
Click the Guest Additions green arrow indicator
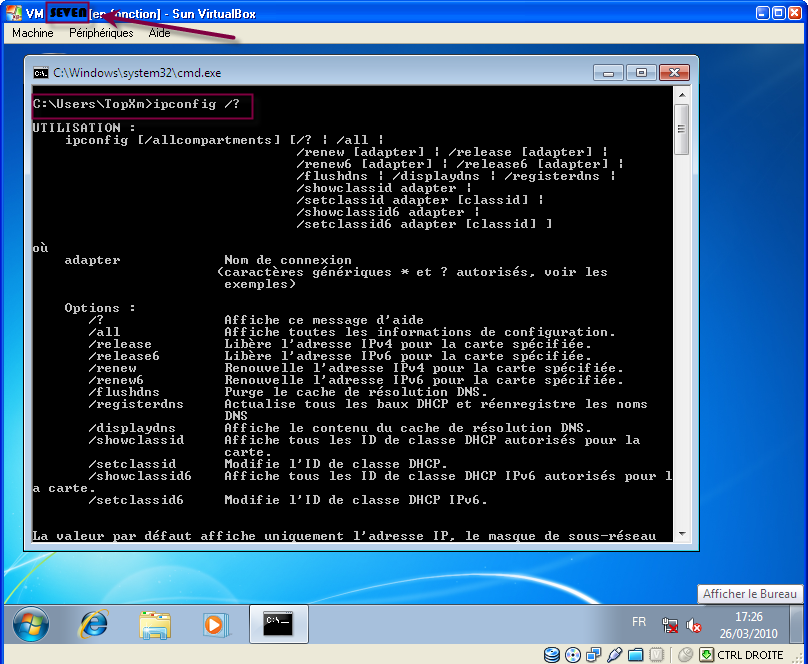(x=706, y=654)
